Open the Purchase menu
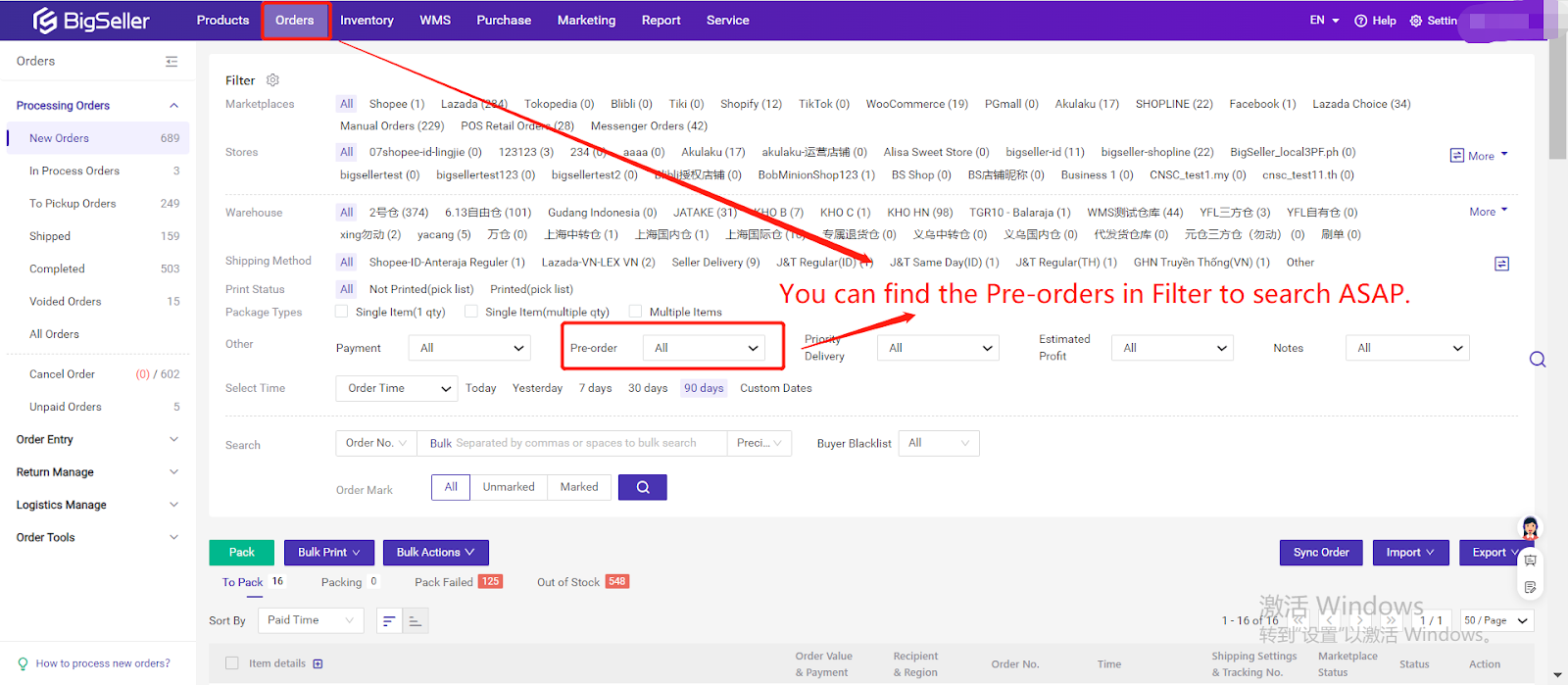Screen dimensions: 1568x685 (x=504, y=21)
